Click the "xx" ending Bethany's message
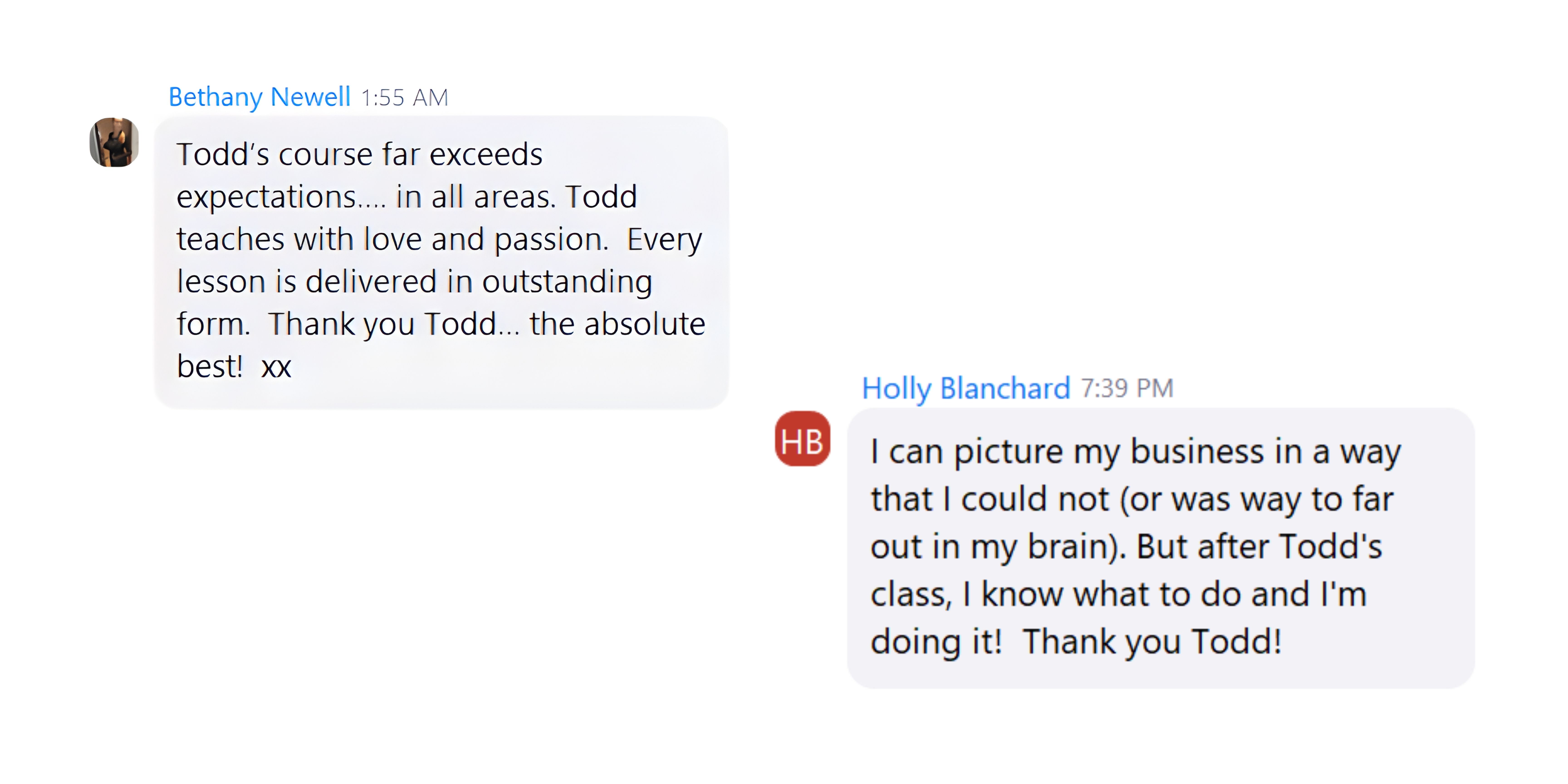1568x784 pixels. [276, 367]
